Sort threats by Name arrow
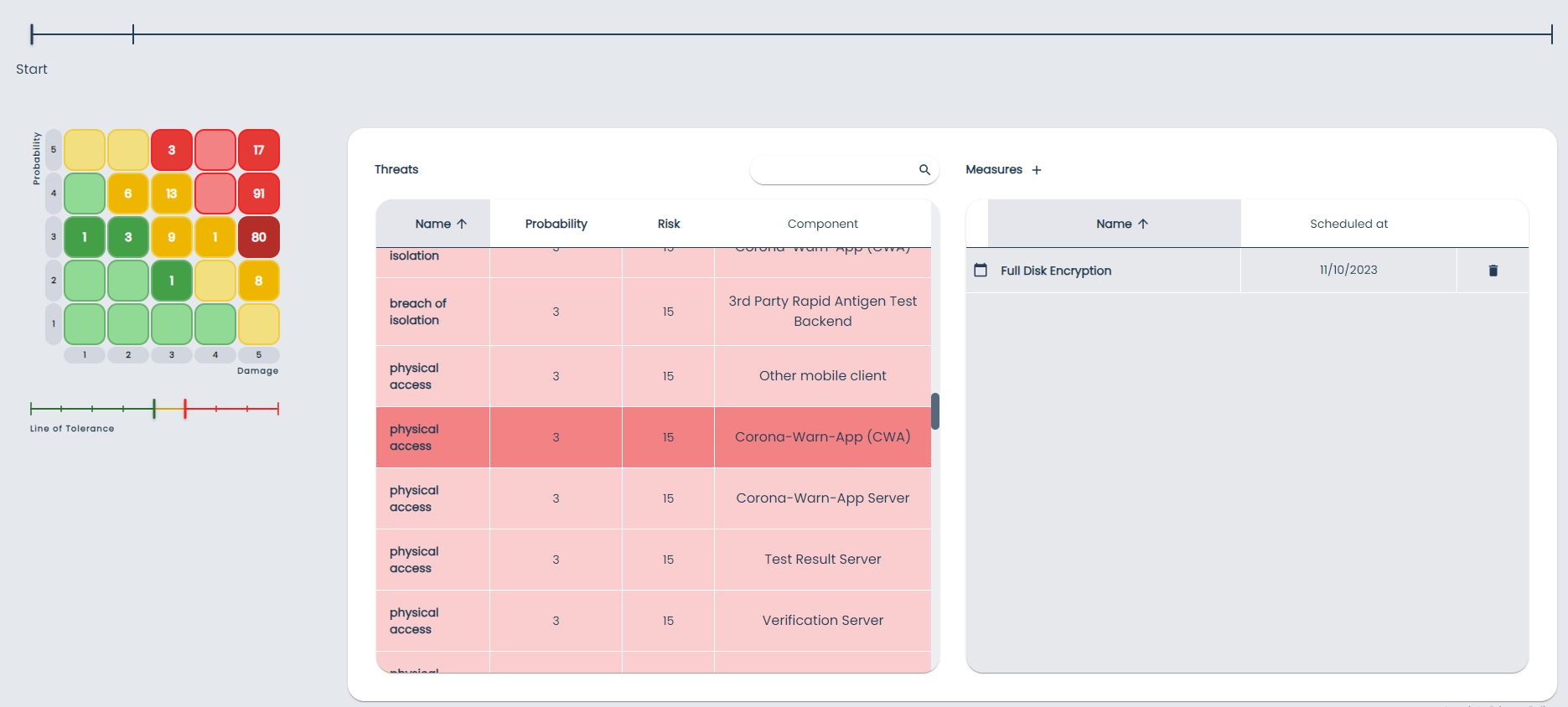Viewport: 1568px width, 707px height. point(462,224)
